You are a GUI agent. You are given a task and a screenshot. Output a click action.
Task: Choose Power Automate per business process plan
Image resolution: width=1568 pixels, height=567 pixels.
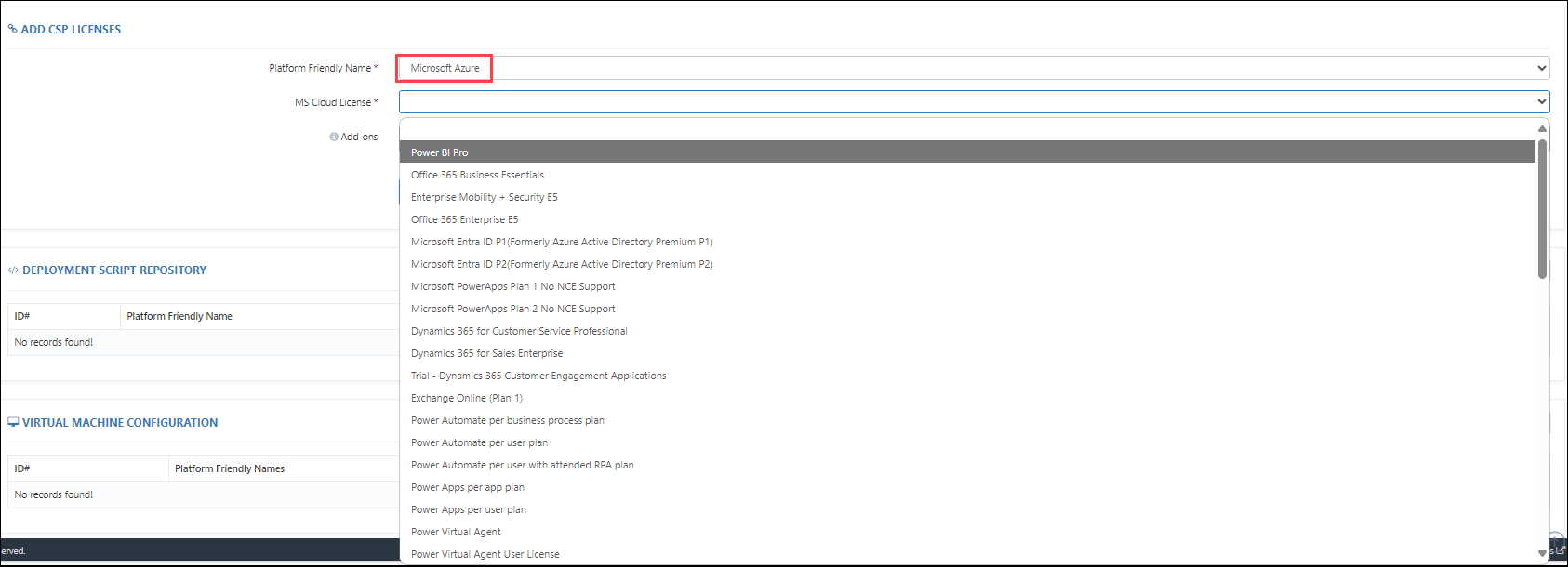[967, 420]
